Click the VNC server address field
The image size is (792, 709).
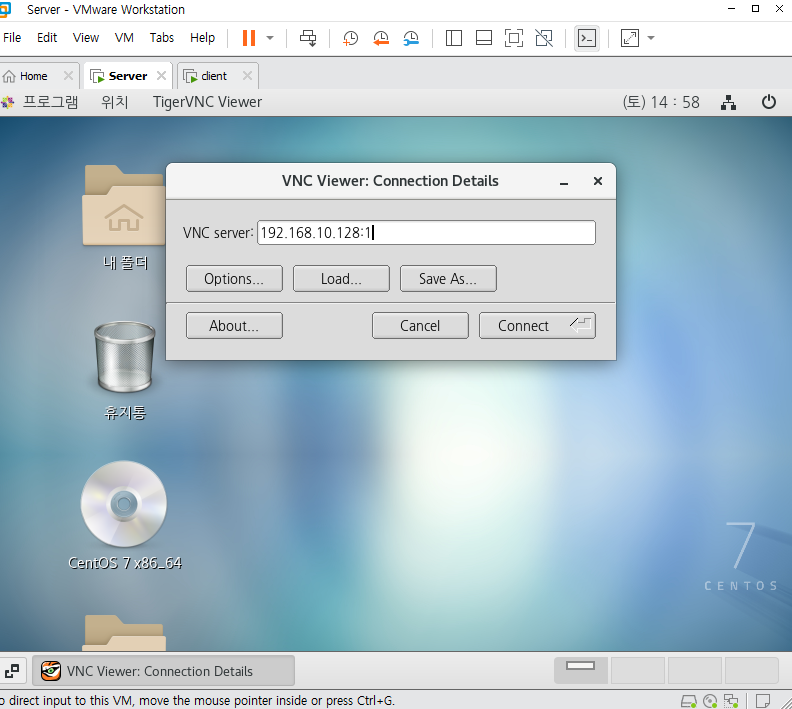pos(426,233)
